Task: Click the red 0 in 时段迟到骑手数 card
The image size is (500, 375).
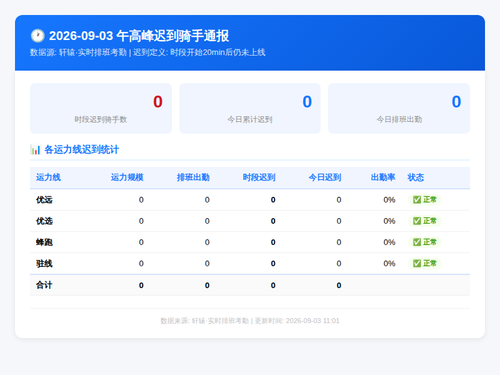Action: (158, 102)
